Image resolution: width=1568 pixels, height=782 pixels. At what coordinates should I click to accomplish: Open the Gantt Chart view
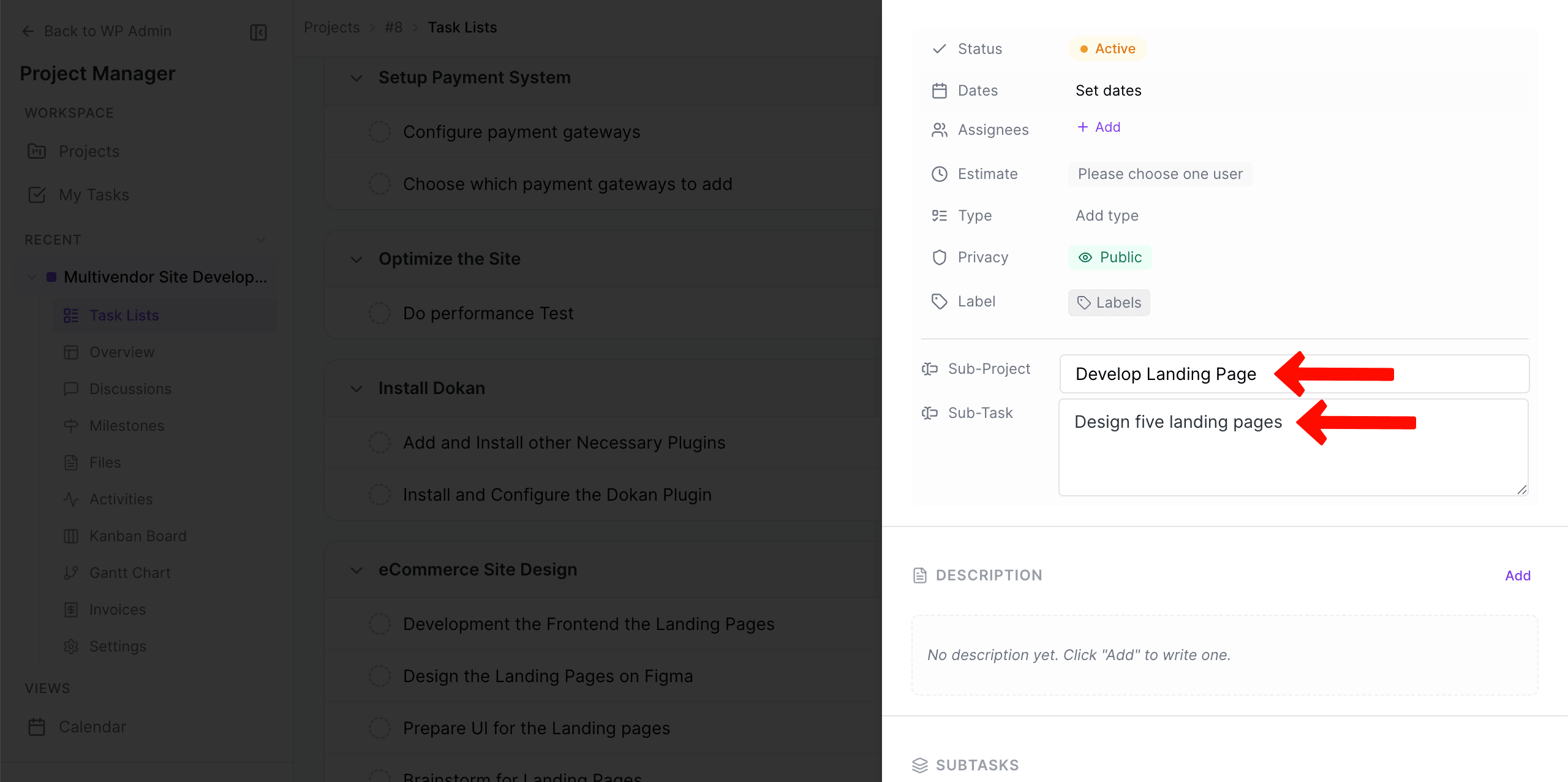point(130,572)
